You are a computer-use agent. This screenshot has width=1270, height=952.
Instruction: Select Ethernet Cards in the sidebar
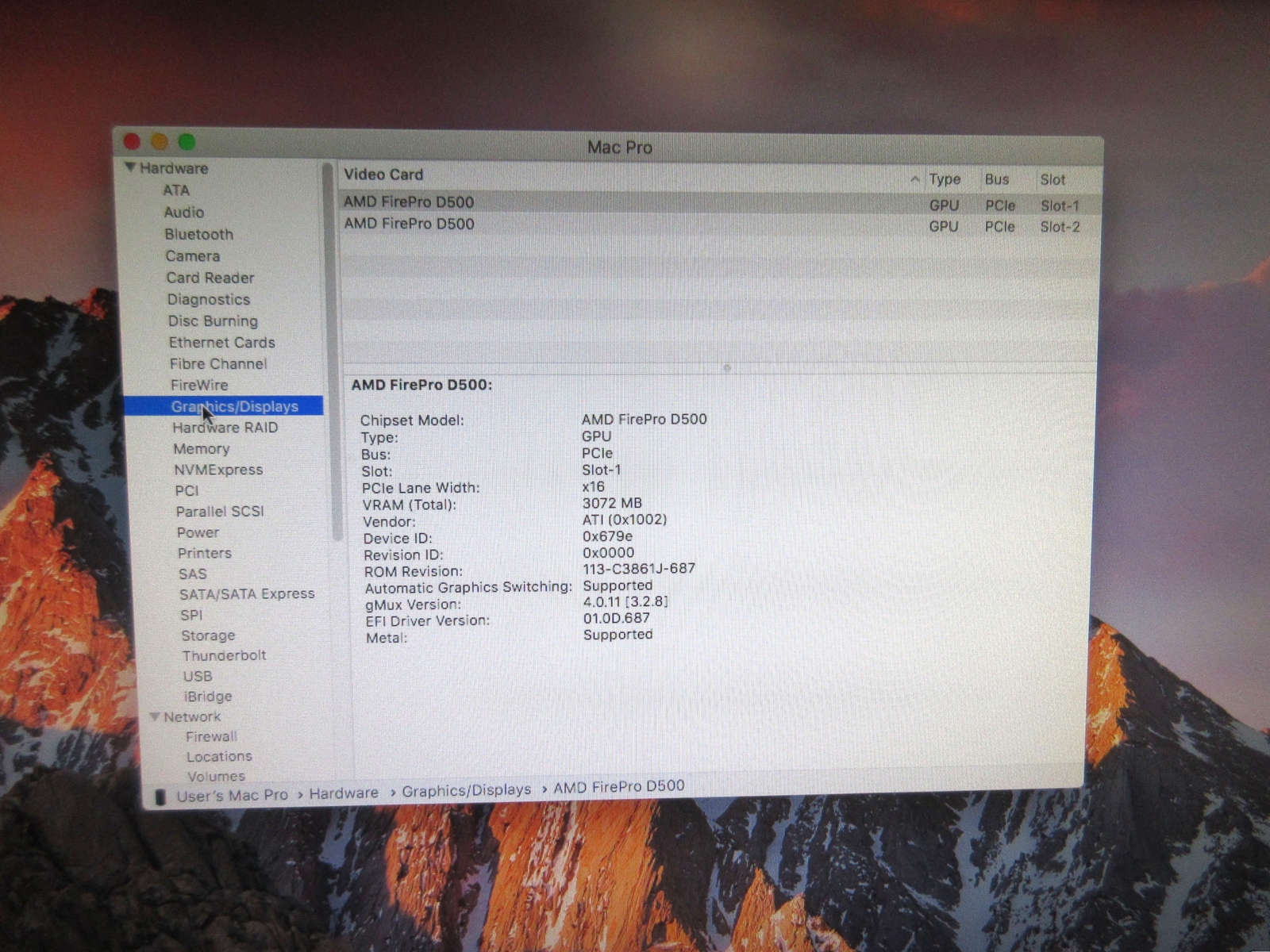221,342
